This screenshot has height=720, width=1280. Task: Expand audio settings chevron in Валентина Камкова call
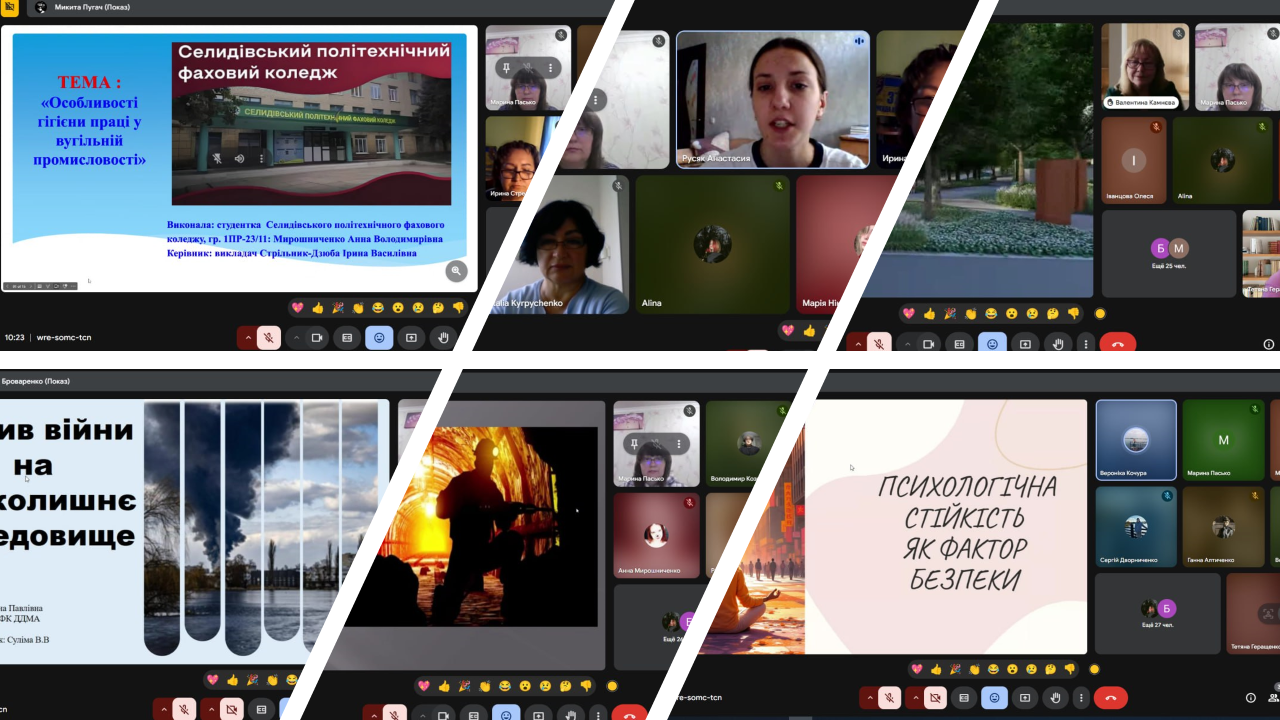coord(859,344)
